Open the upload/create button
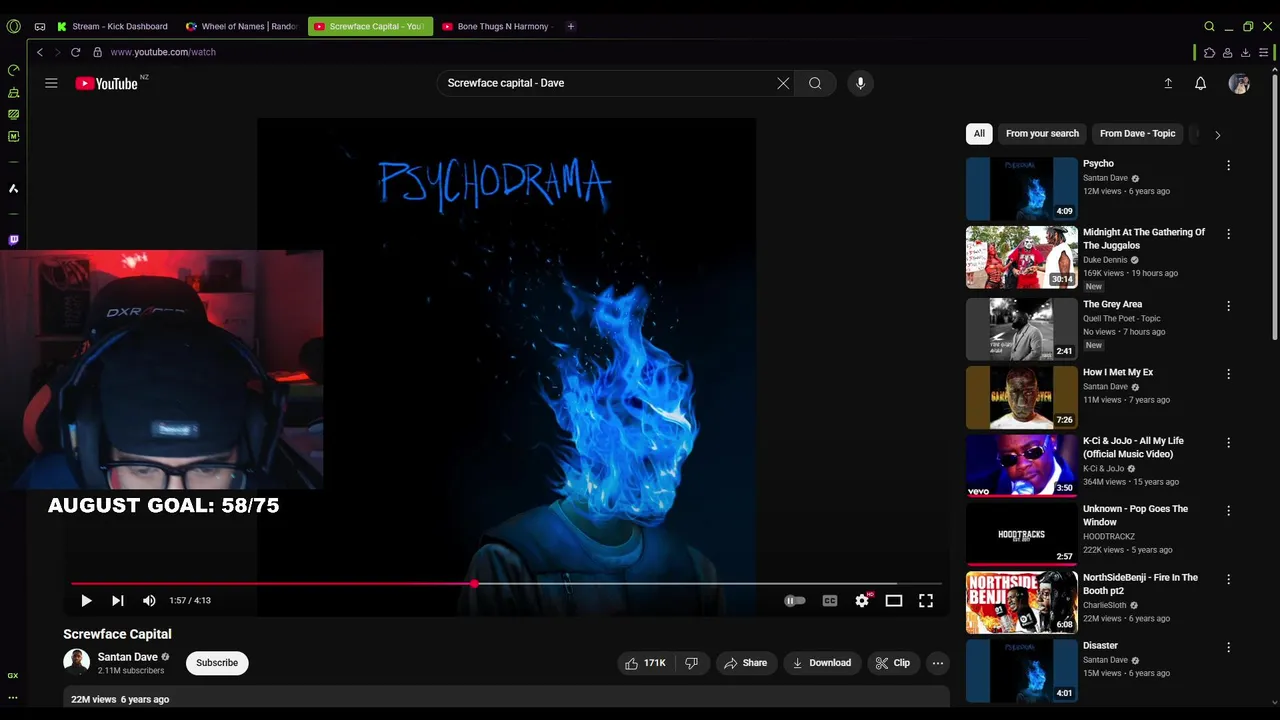Viewport: 1280px width, 720px height. tap(1168, 84)
